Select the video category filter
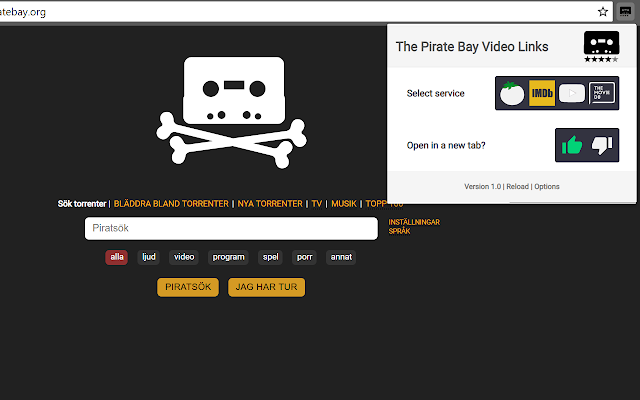This screenshot has width=640, height=400. [184, 257]
